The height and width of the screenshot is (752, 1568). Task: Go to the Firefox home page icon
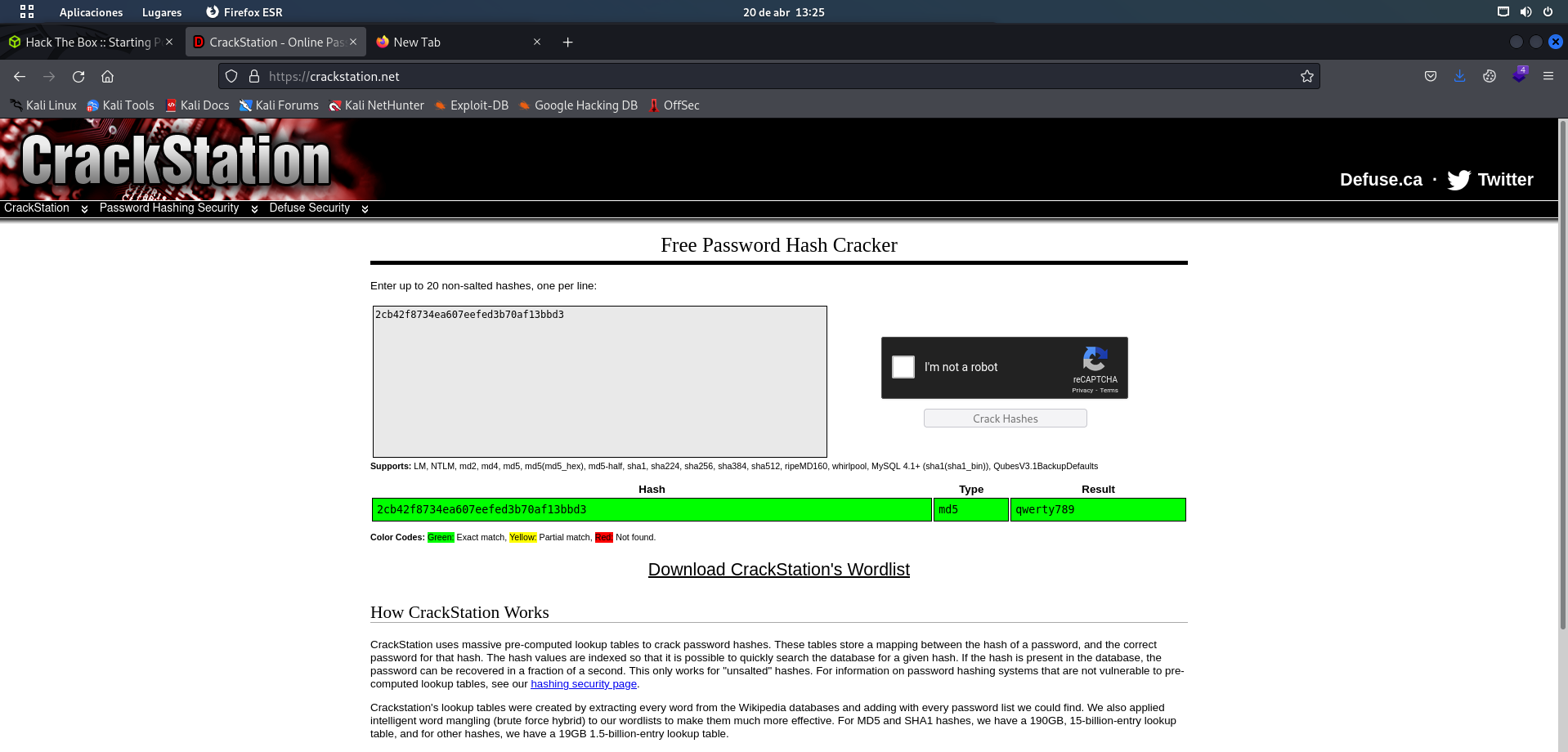(107, 77)
